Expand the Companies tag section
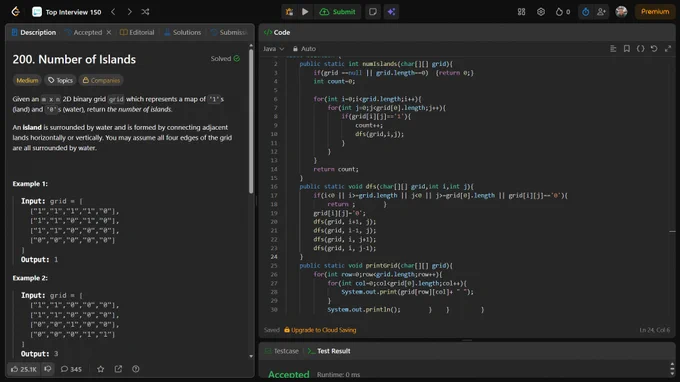 pos(101,80)
